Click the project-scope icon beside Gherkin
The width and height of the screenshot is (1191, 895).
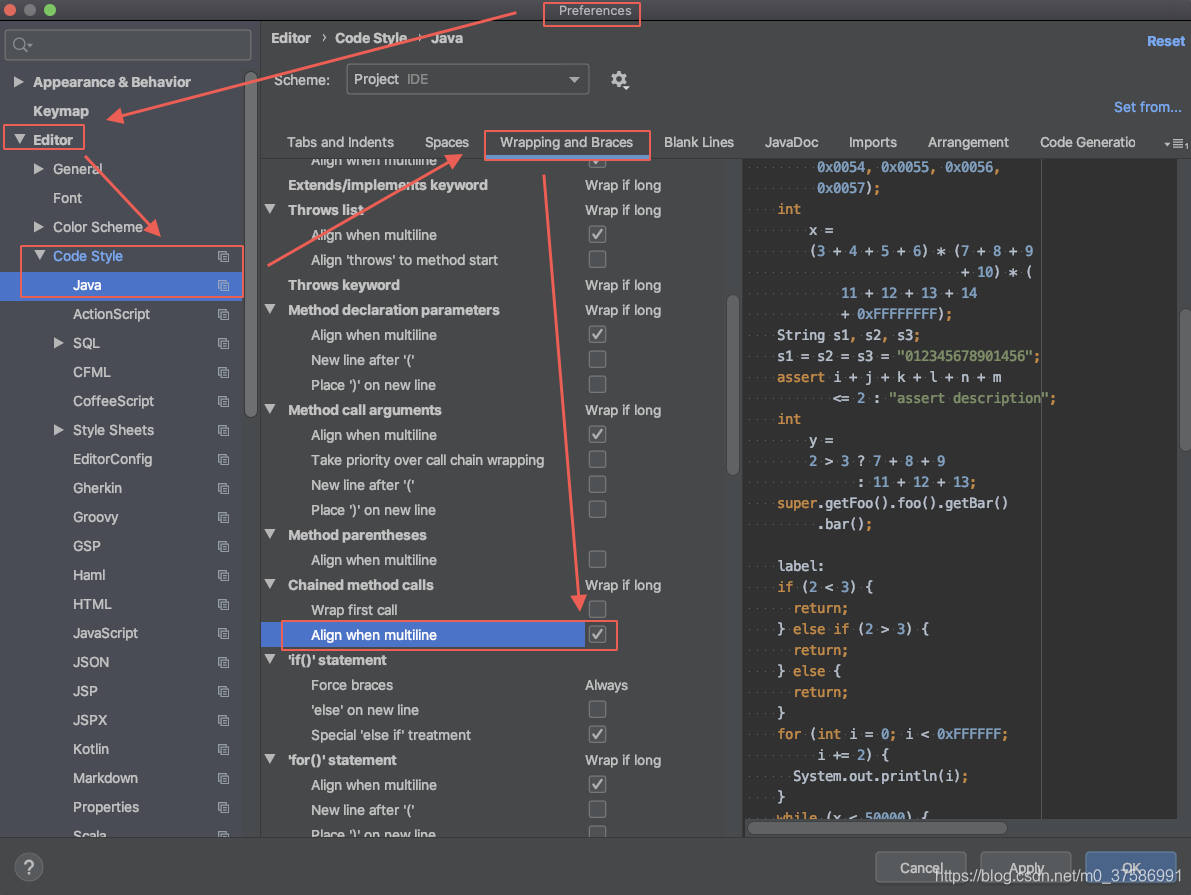223,489
